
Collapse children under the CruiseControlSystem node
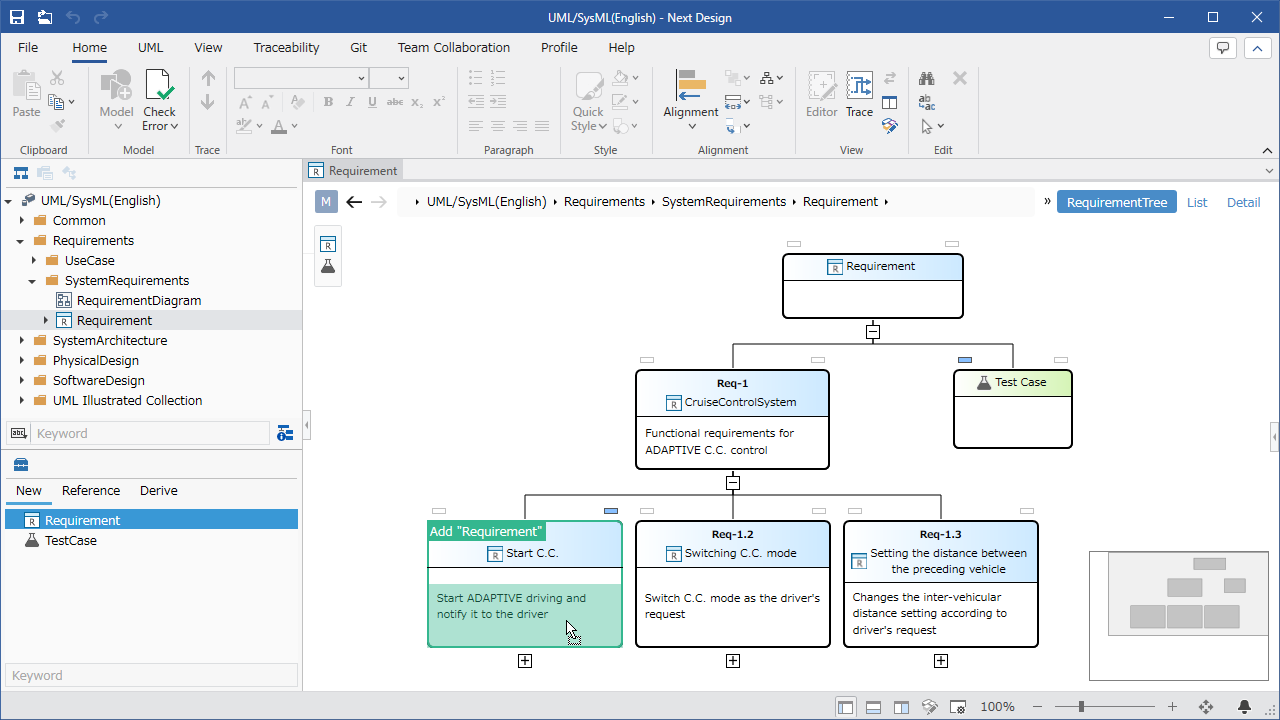[733, 482]
